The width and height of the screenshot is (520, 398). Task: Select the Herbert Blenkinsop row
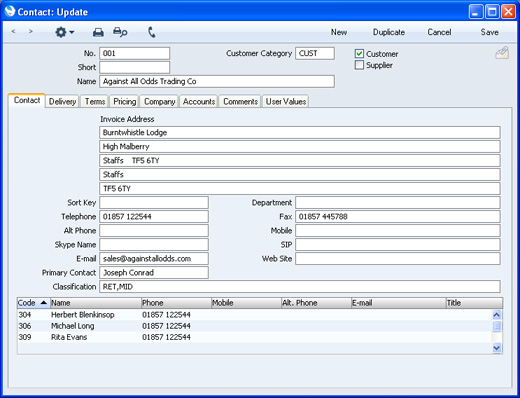point(255,315)
